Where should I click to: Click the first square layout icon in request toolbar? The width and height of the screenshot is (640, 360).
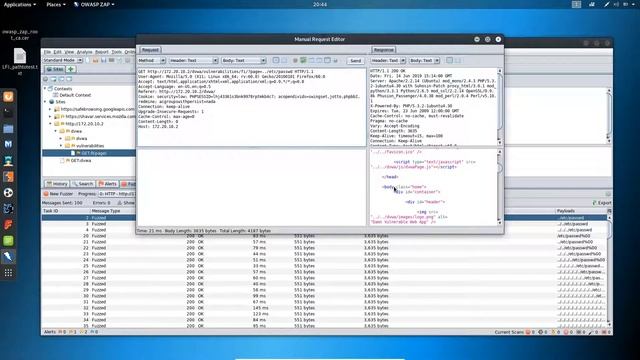point(276,60)
